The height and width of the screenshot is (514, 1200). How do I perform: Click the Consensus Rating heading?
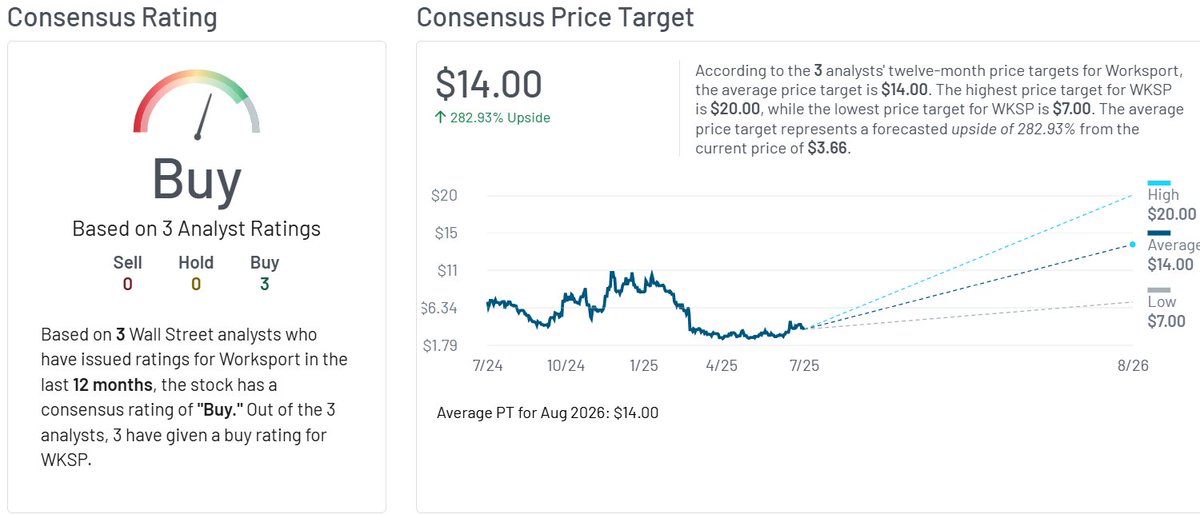click(112, 17)
